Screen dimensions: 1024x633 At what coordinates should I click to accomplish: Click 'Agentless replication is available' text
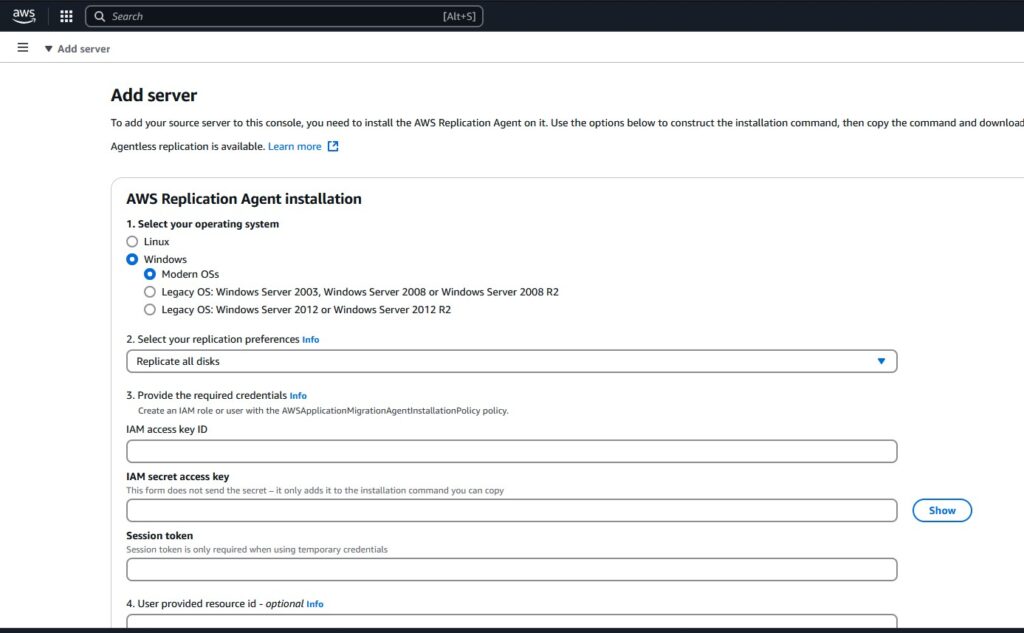coord(187,146)
